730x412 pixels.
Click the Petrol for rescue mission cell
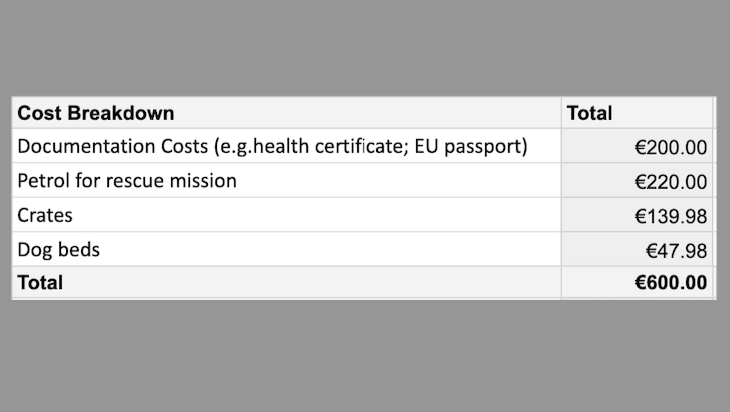pos(286,181)
